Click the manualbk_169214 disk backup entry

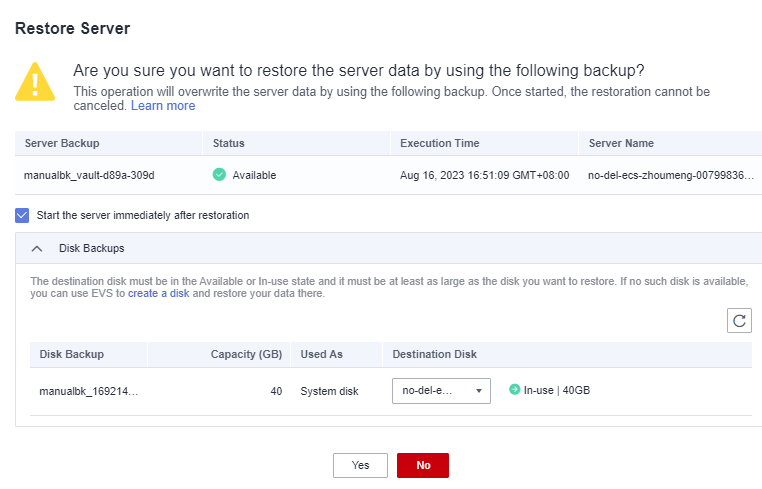89,391
